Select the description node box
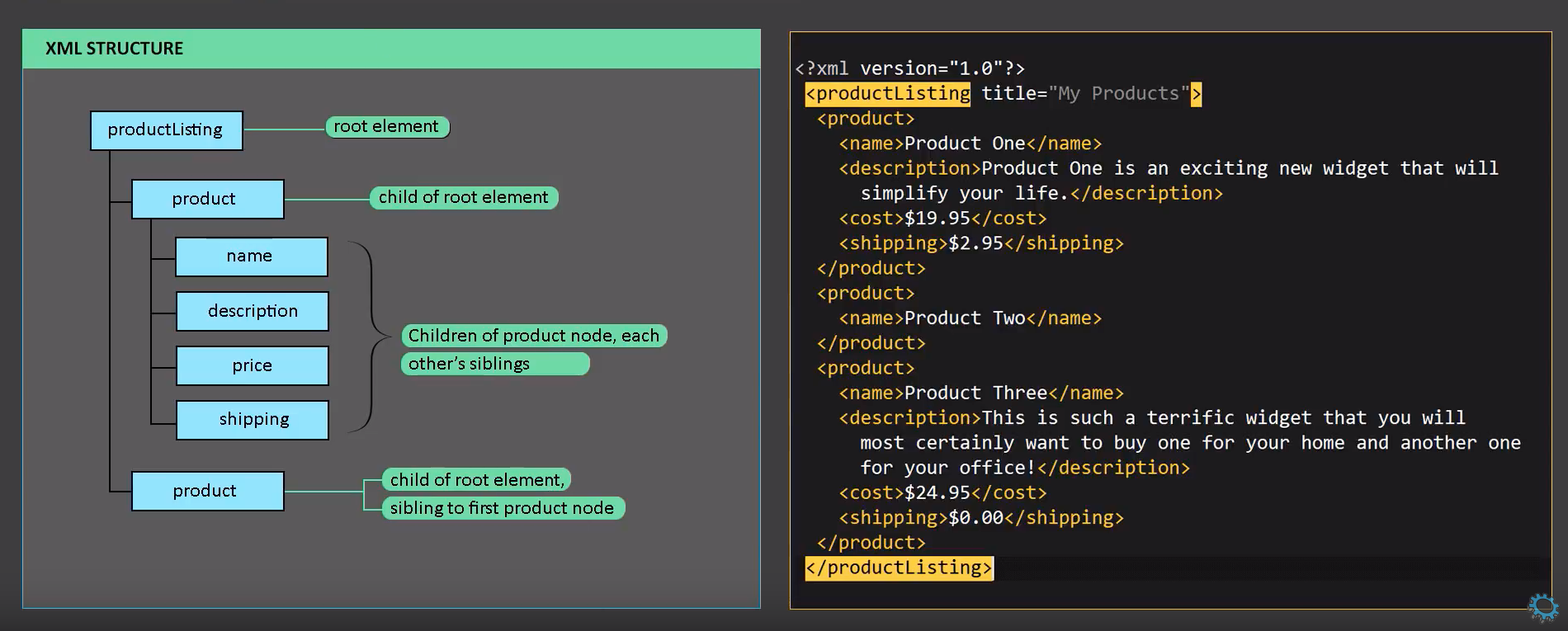Image resolution: width=1568 pixels, height=631 pixels. tap(253, 311)
